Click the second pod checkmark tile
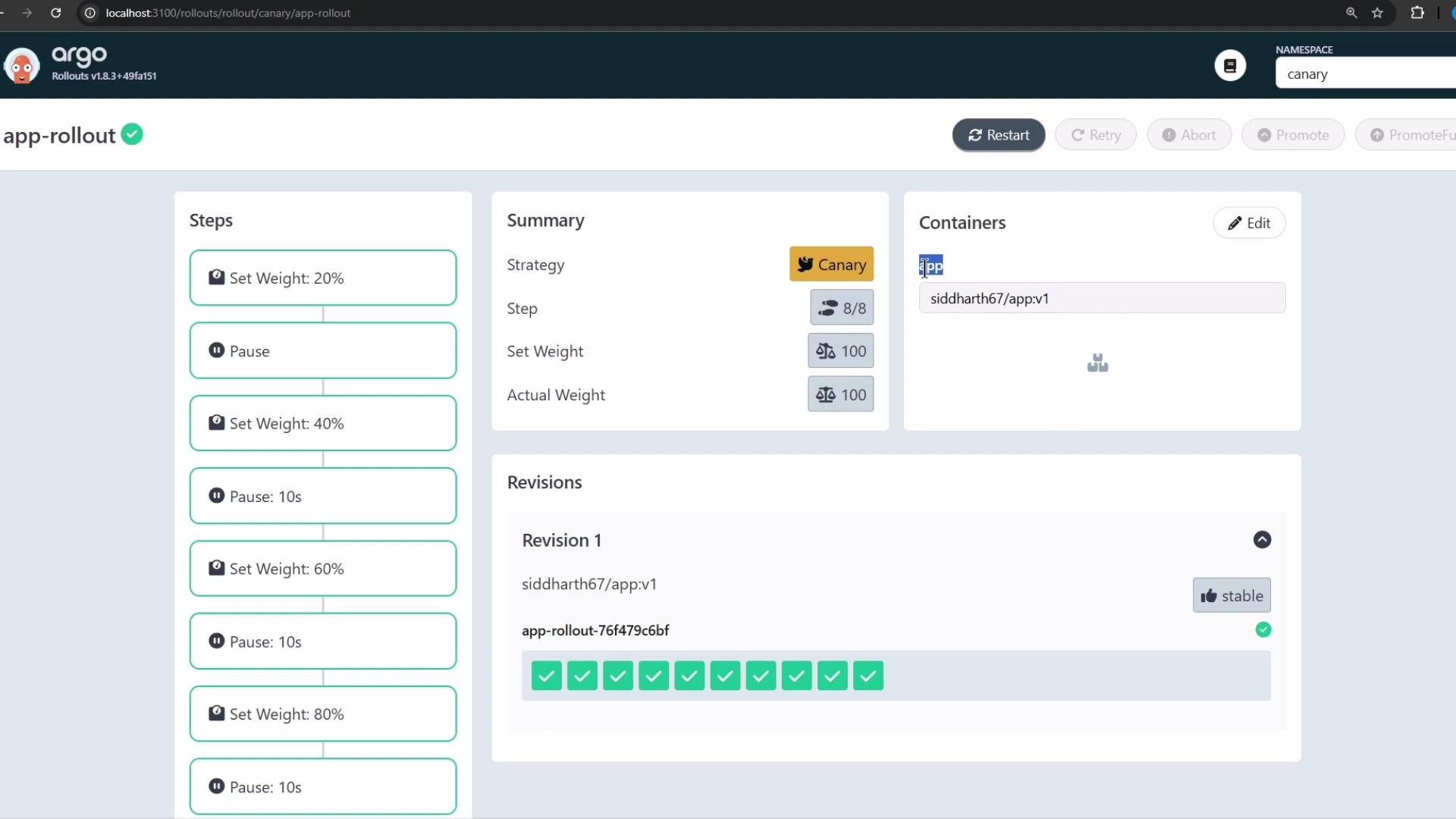This screenshot has width=1456, height=819. pyautogui.click(x=582, y=676)
